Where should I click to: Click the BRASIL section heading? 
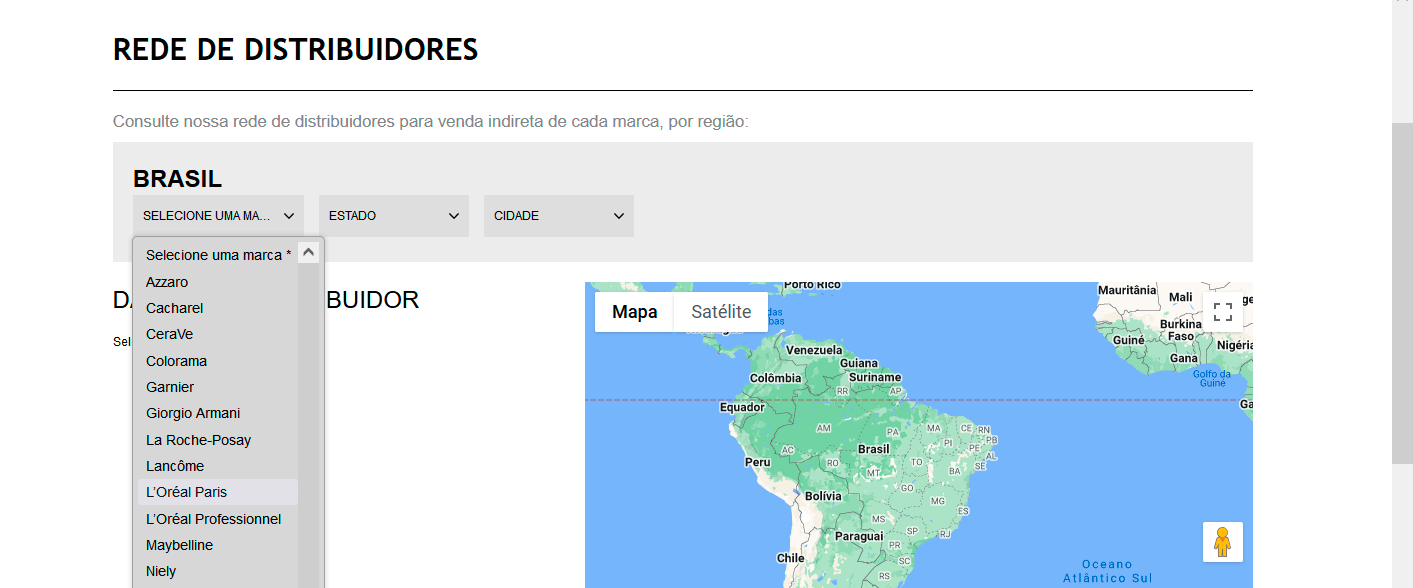[178, 179]
